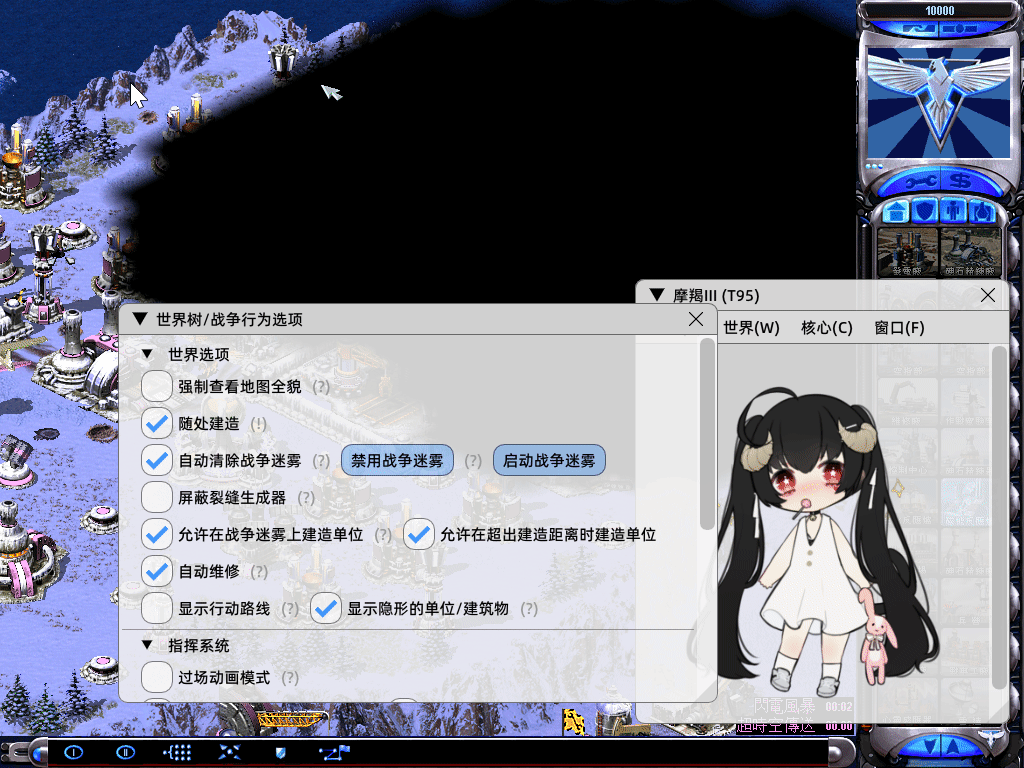Uncheck the 显示隐形的单位/建筑物 checkbox
The width and height of the screenshot is (1024, 768).
pos(326,609)
